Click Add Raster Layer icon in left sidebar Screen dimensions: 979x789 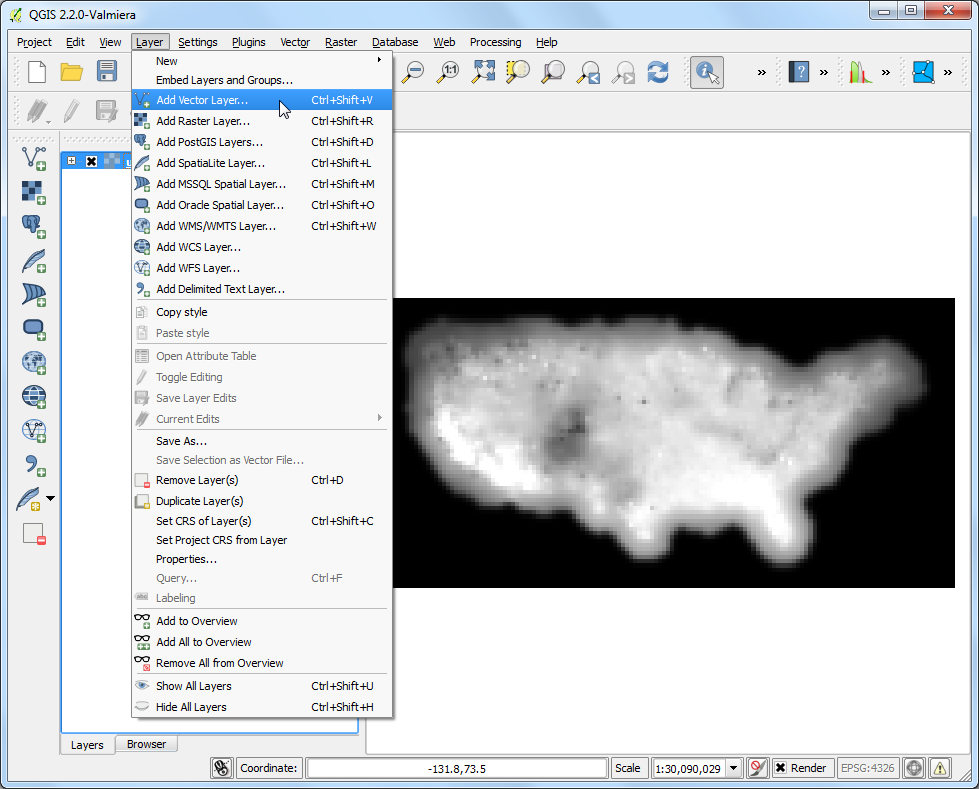point(34,192)
